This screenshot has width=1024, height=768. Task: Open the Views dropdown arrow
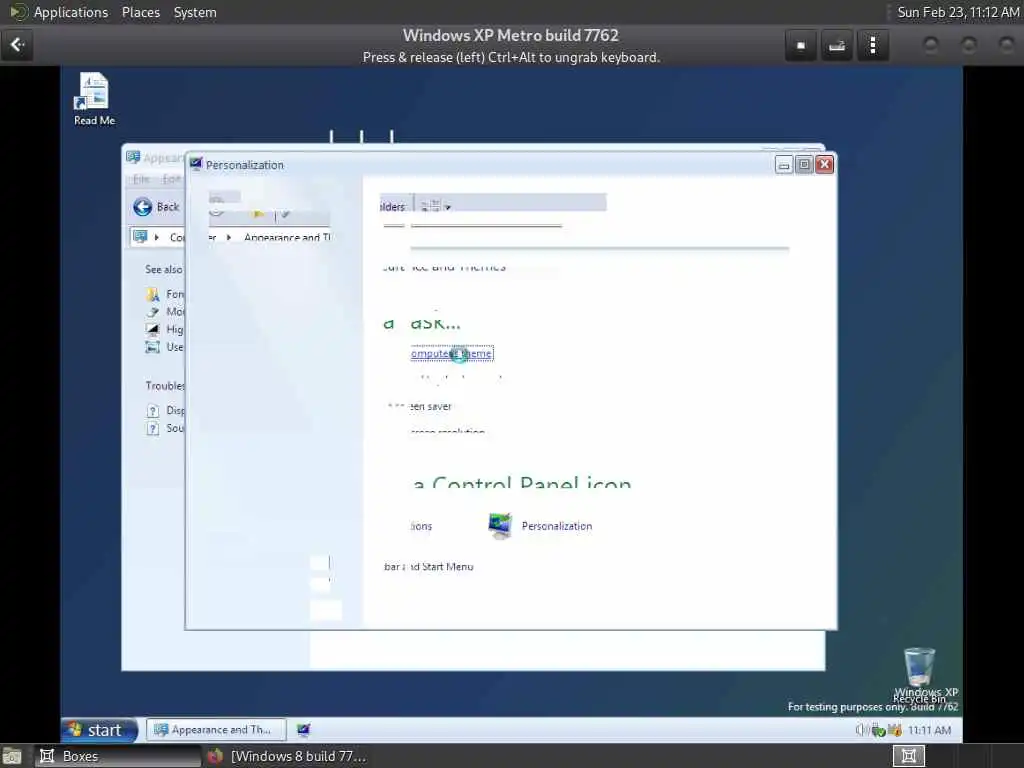point(448,207)
